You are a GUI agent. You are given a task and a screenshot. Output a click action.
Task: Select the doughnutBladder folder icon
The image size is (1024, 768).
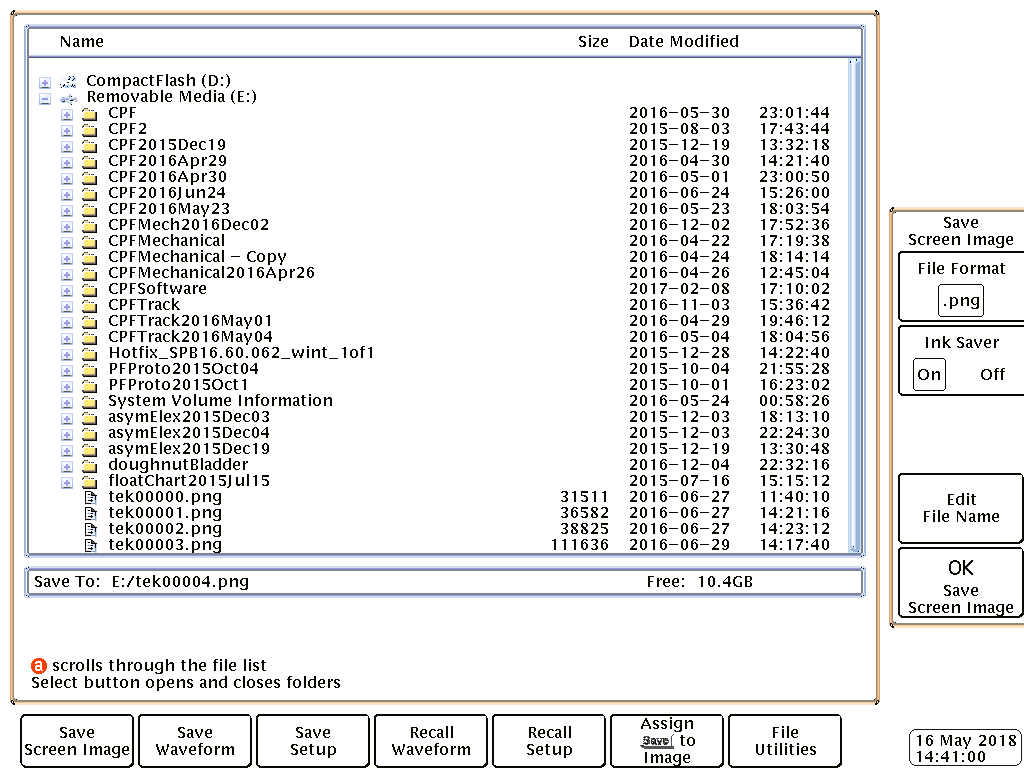click(x=89, y=466)
